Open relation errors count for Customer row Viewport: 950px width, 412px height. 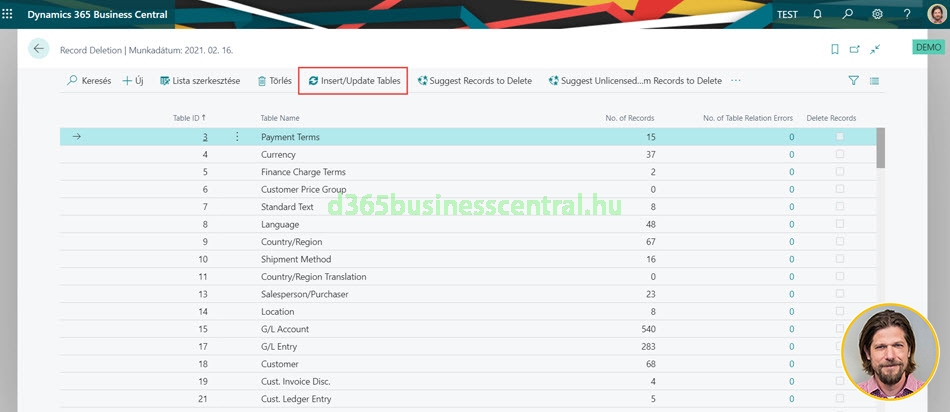click(791, 364)
